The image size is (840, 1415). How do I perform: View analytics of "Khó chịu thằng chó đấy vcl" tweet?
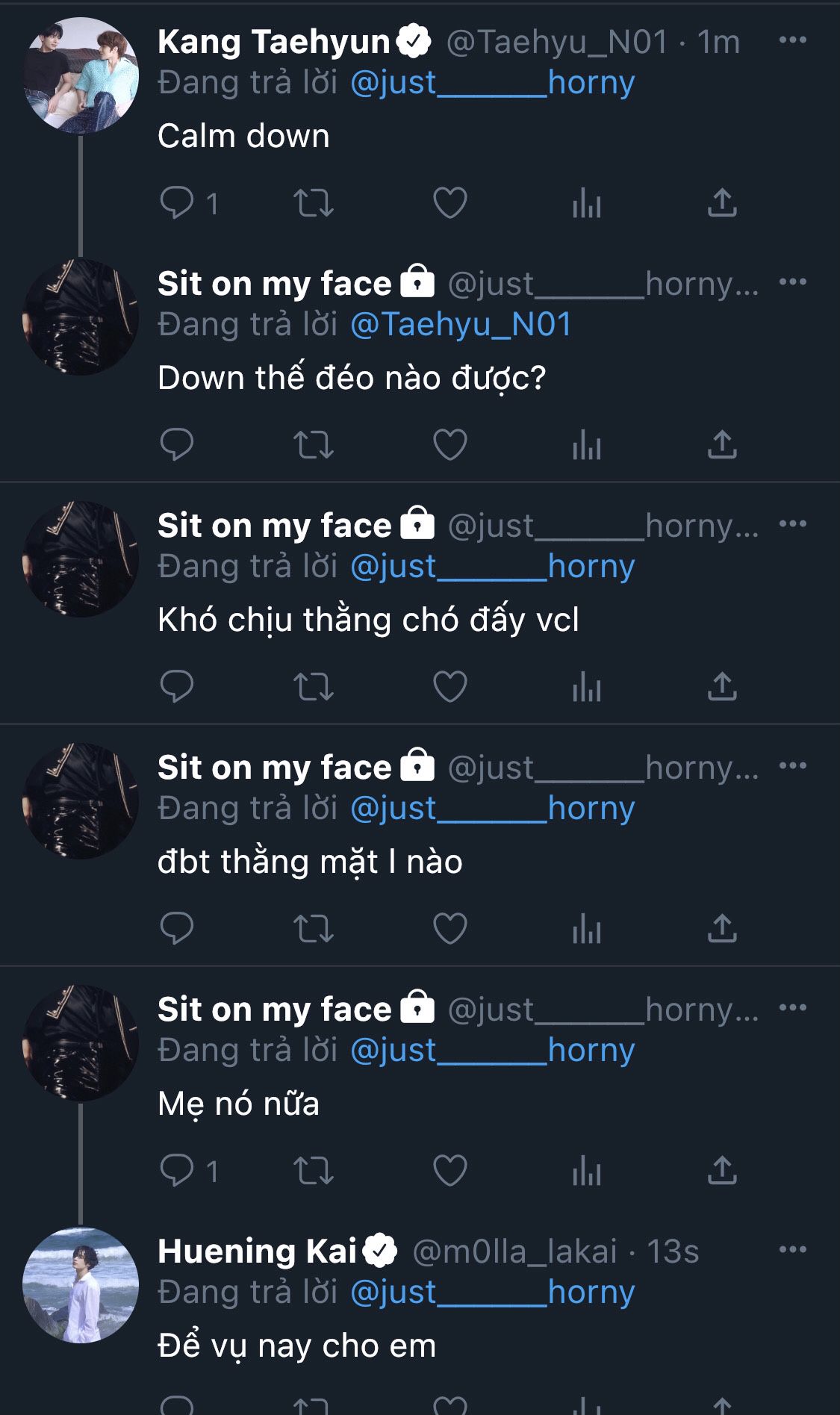point(586,686)
